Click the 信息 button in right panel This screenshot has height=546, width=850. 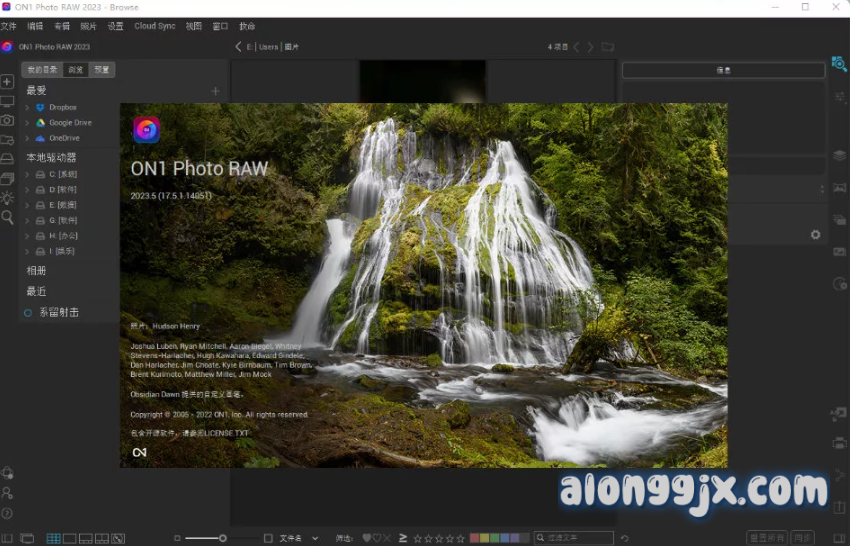click(x=723, y=70)
